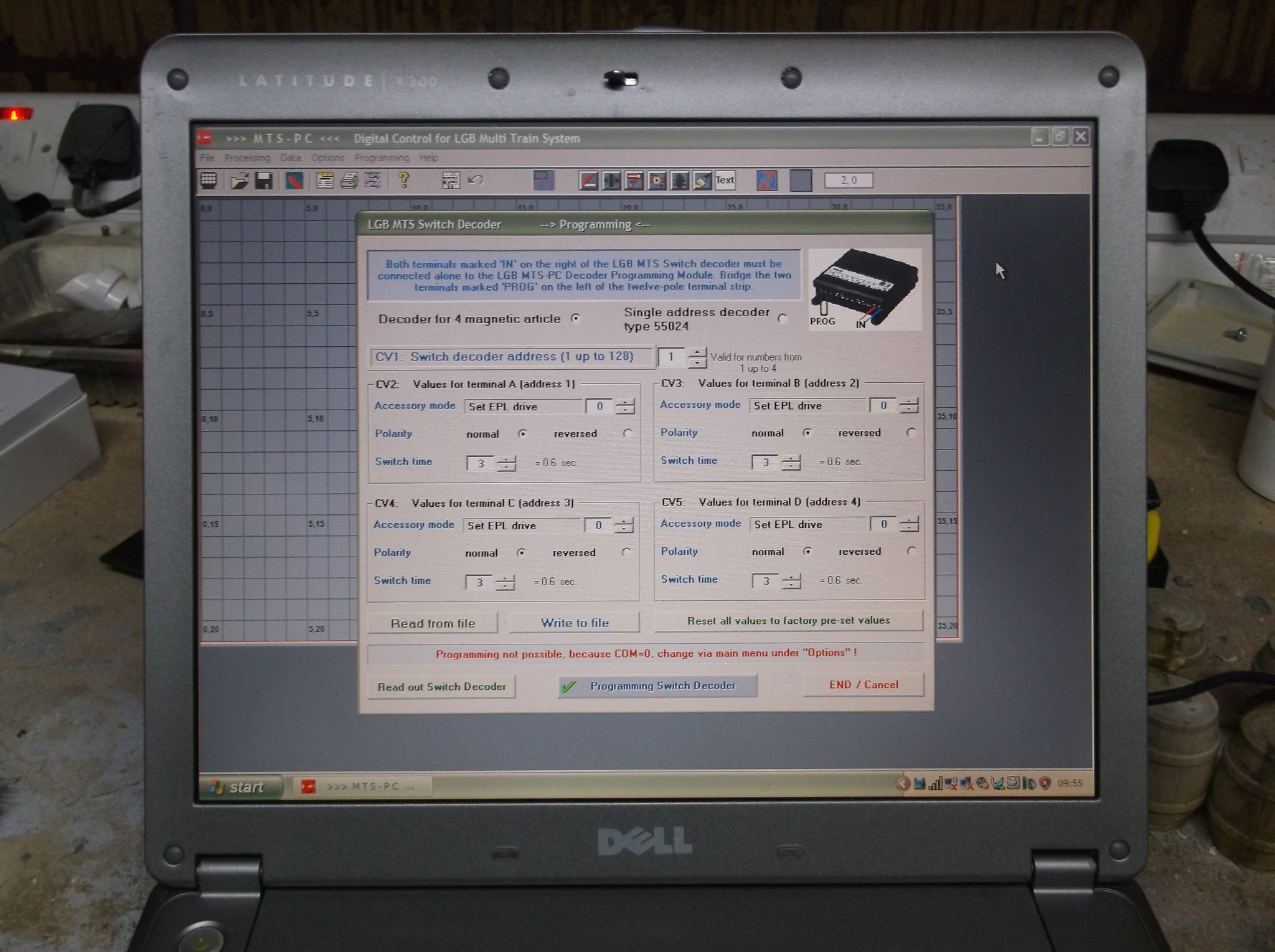
Task: Select the straight track section tool icon
Action: 611,181
